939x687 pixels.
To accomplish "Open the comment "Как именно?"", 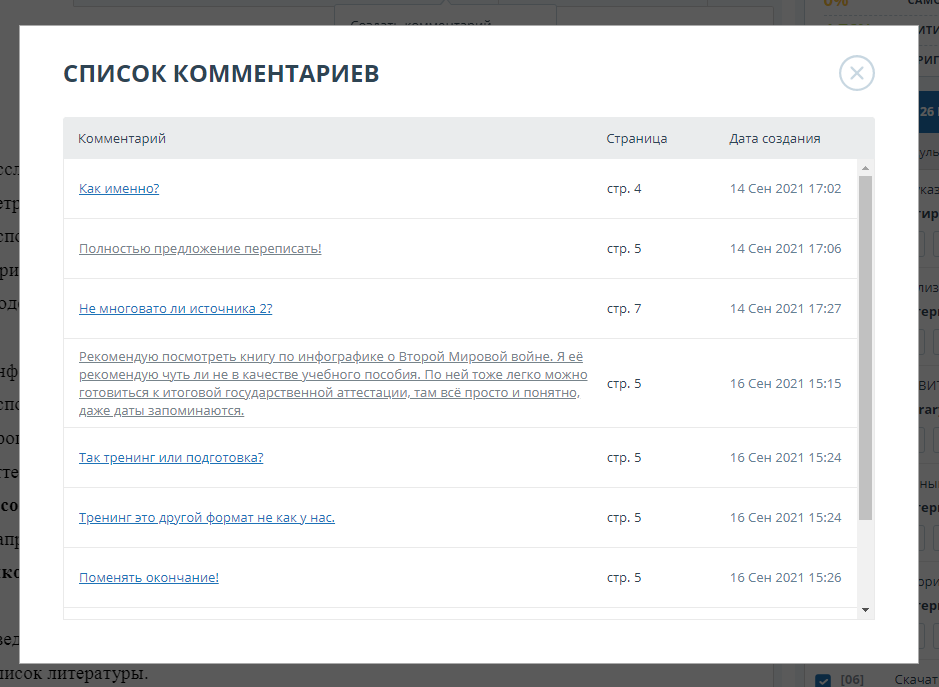I will (x=119, y=189).
